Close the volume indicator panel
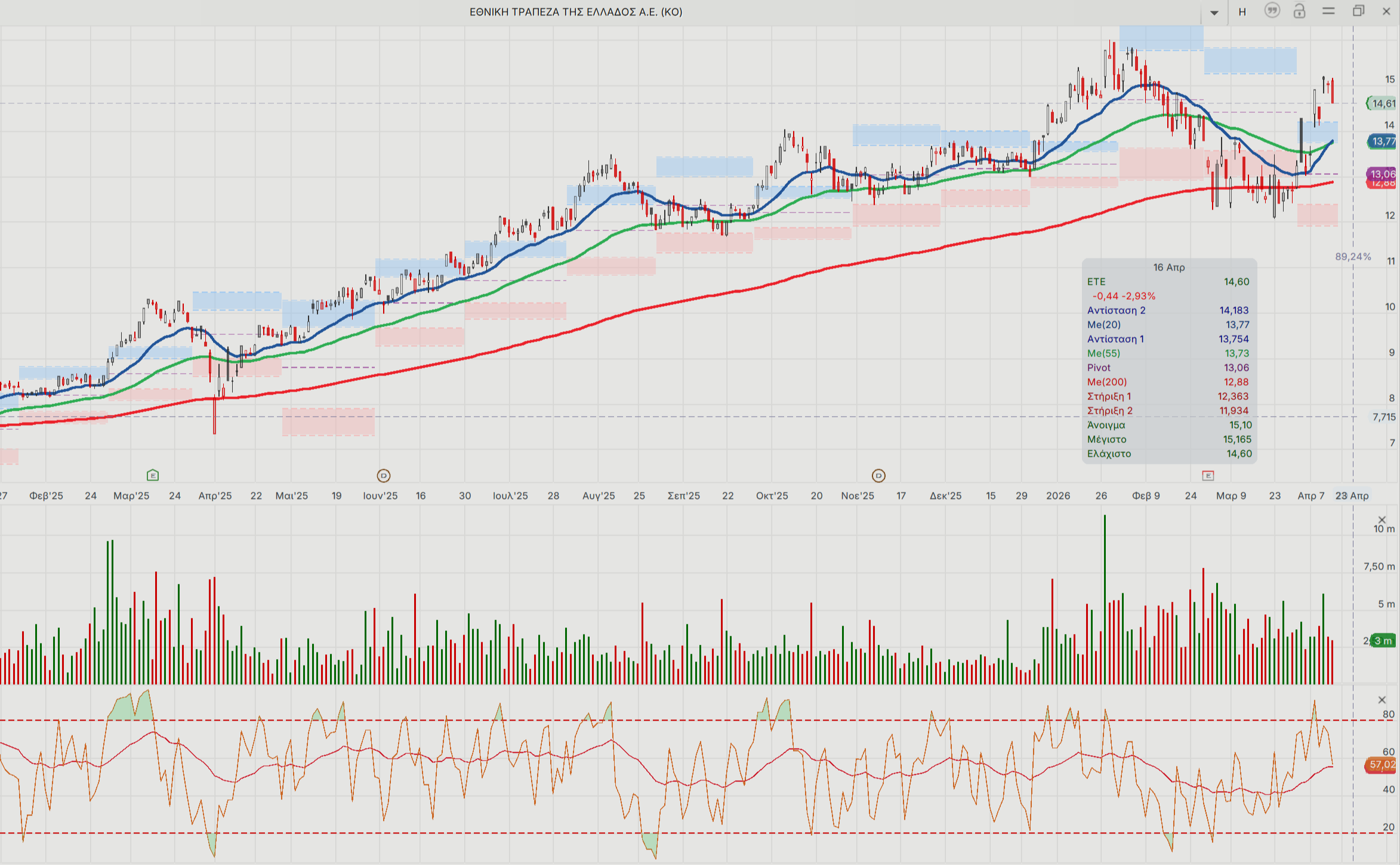The height and width of the screenshot is (865, 1400). point(1382,520)
